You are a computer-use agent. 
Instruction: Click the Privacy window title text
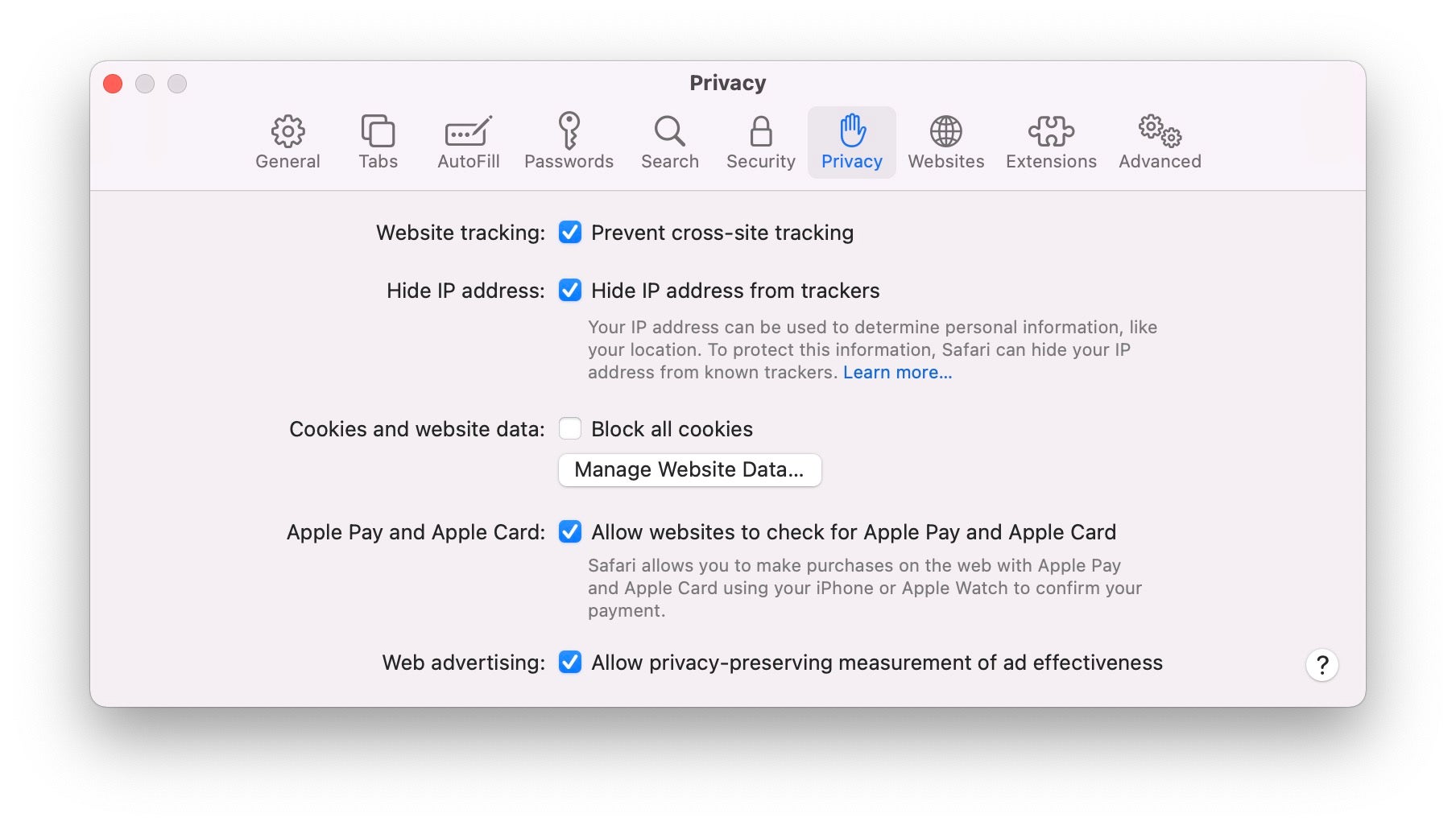point(727,83)
